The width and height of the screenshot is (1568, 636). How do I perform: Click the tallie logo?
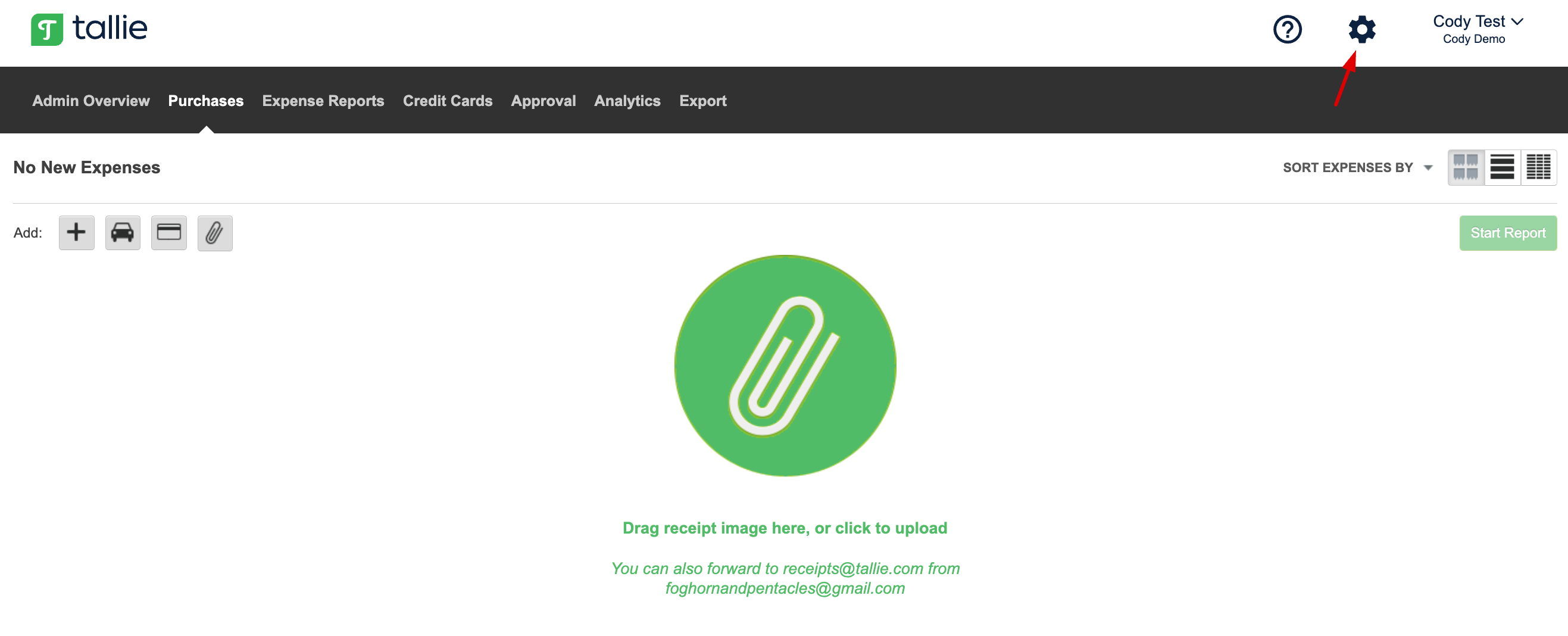89,29
